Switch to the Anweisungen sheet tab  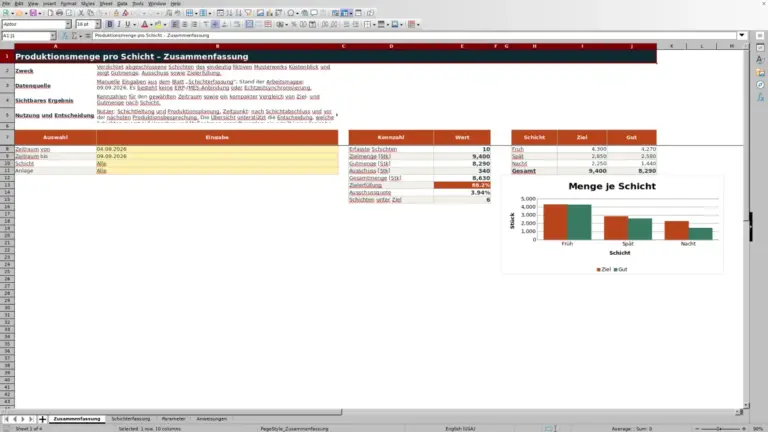(x=212, y=419)
